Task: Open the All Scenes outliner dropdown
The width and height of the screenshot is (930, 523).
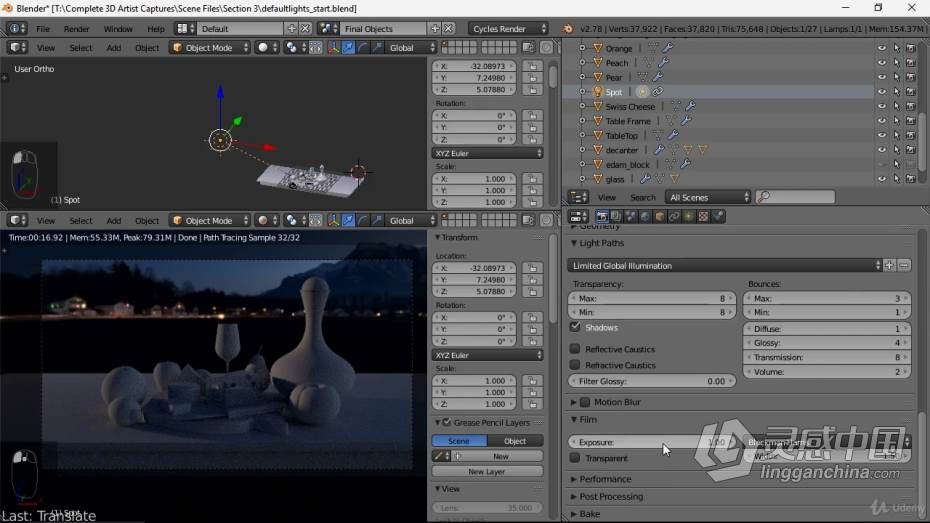Action: pos(709,197)
